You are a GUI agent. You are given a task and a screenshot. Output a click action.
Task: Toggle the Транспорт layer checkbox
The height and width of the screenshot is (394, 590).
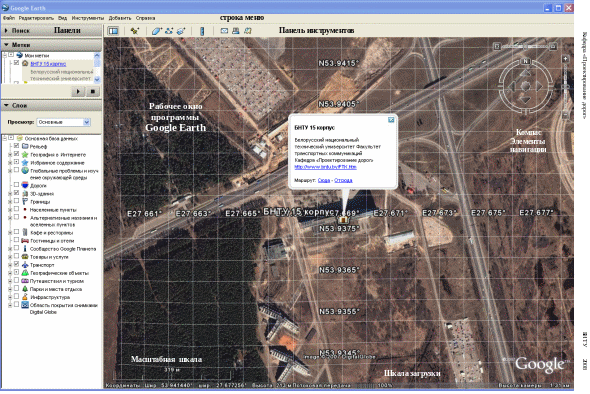point(17,265)
